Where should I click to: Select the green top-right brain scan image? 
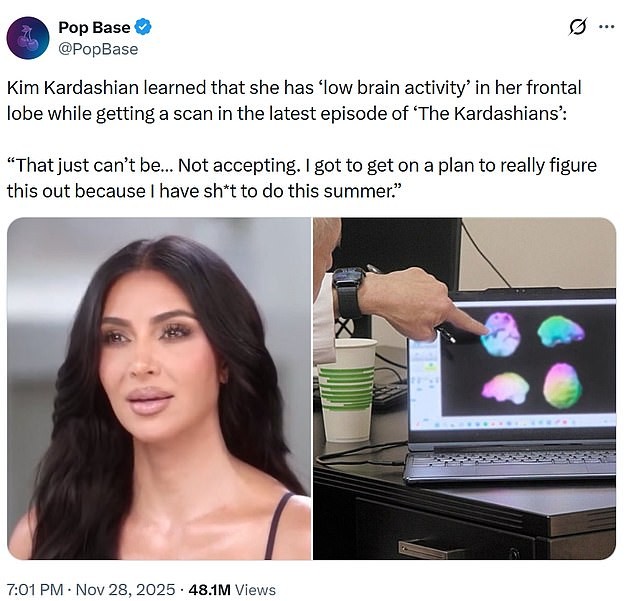click(x=561, y=331)
